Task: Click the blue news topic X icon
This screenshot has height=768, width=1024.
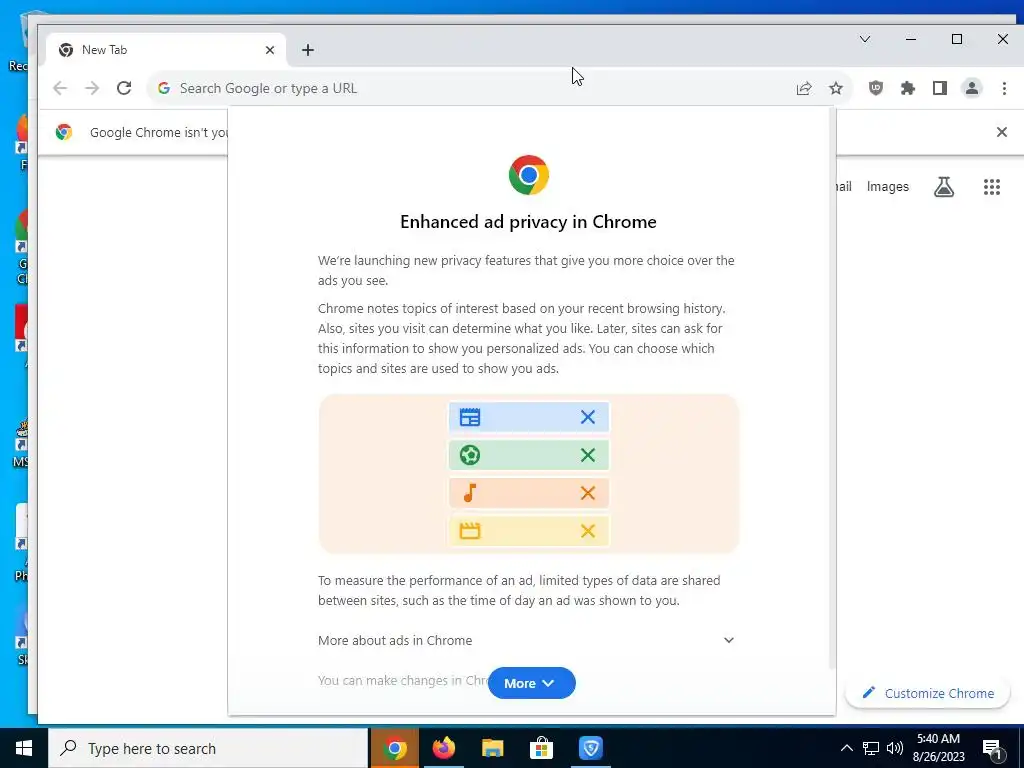Action: (x=588, y=417)
